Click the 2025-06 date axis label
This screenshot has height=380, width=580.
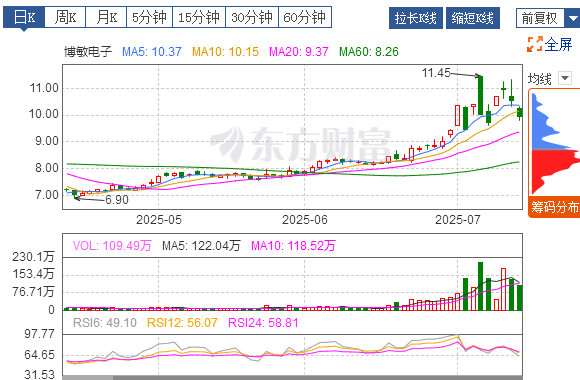(x=305, y=220)
